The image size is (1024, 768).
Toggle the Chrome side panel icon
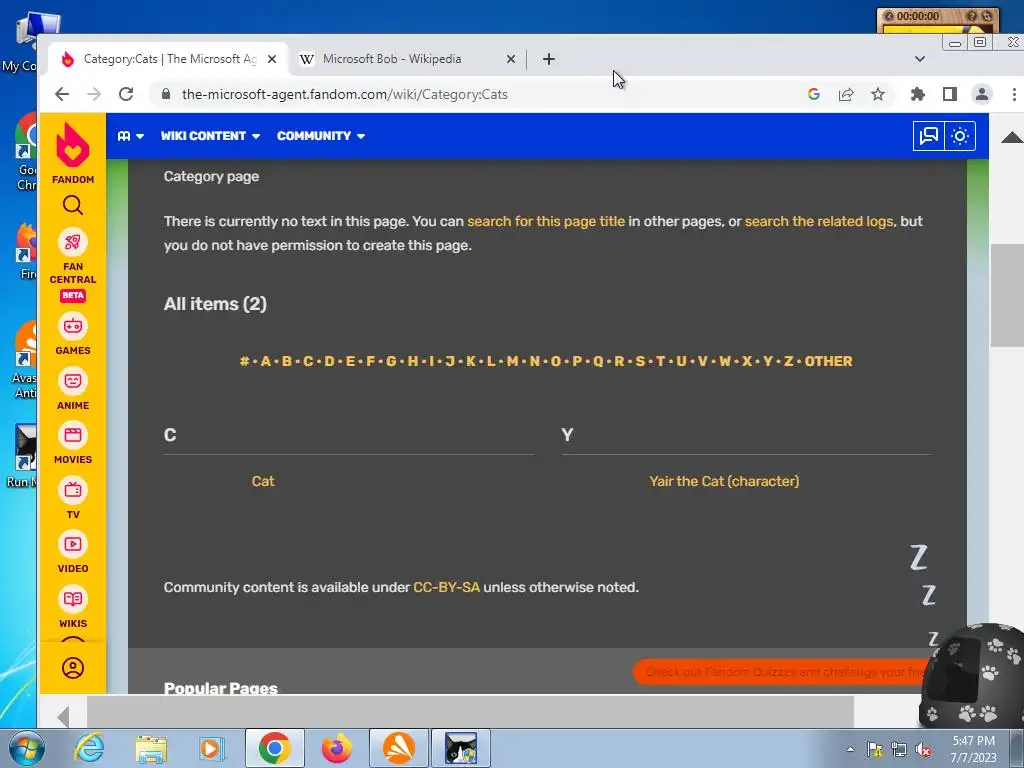pyautogui.click(x=950, y=94)
